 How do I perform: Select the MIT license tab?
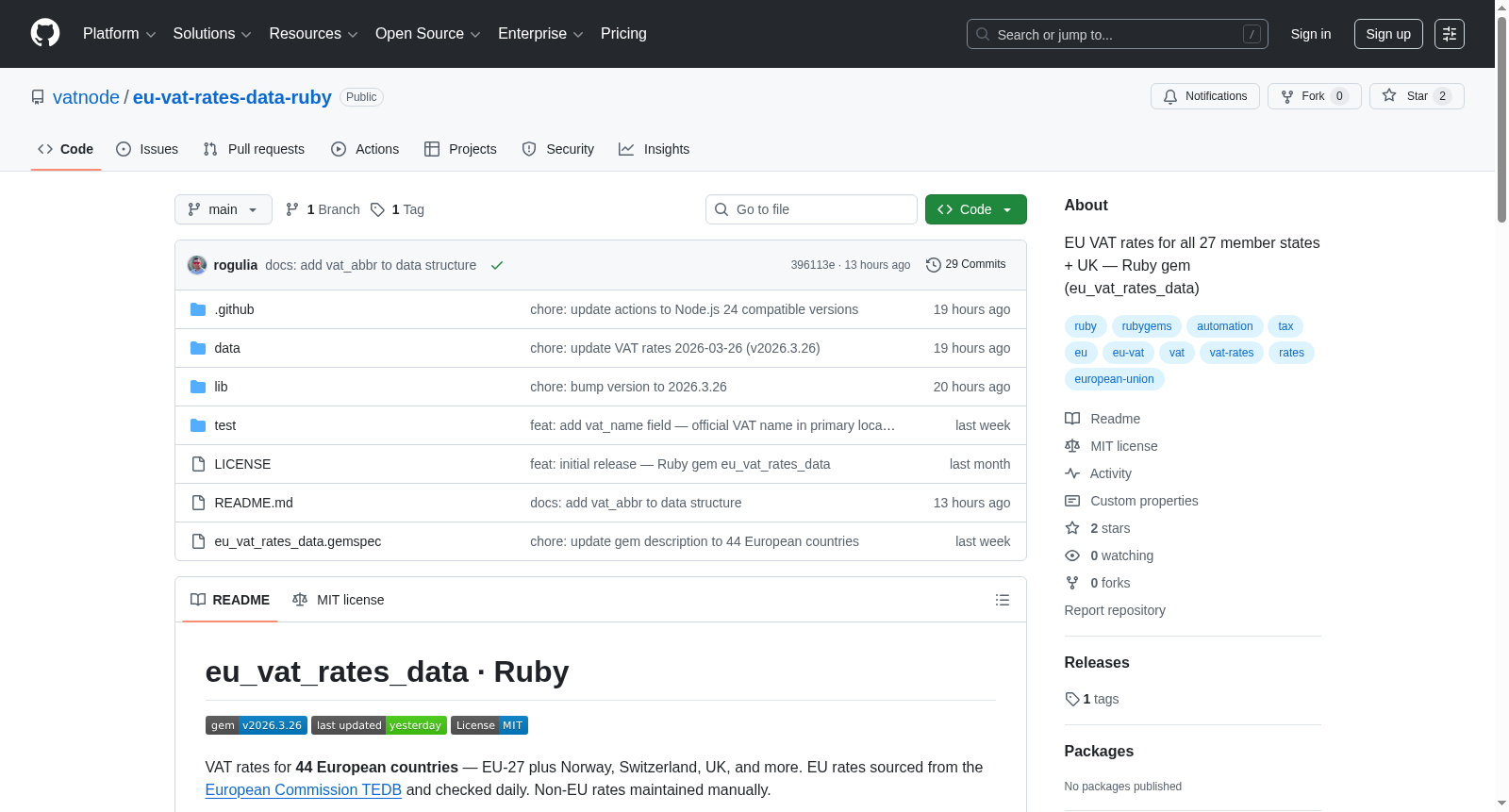[x=339, y=600]
